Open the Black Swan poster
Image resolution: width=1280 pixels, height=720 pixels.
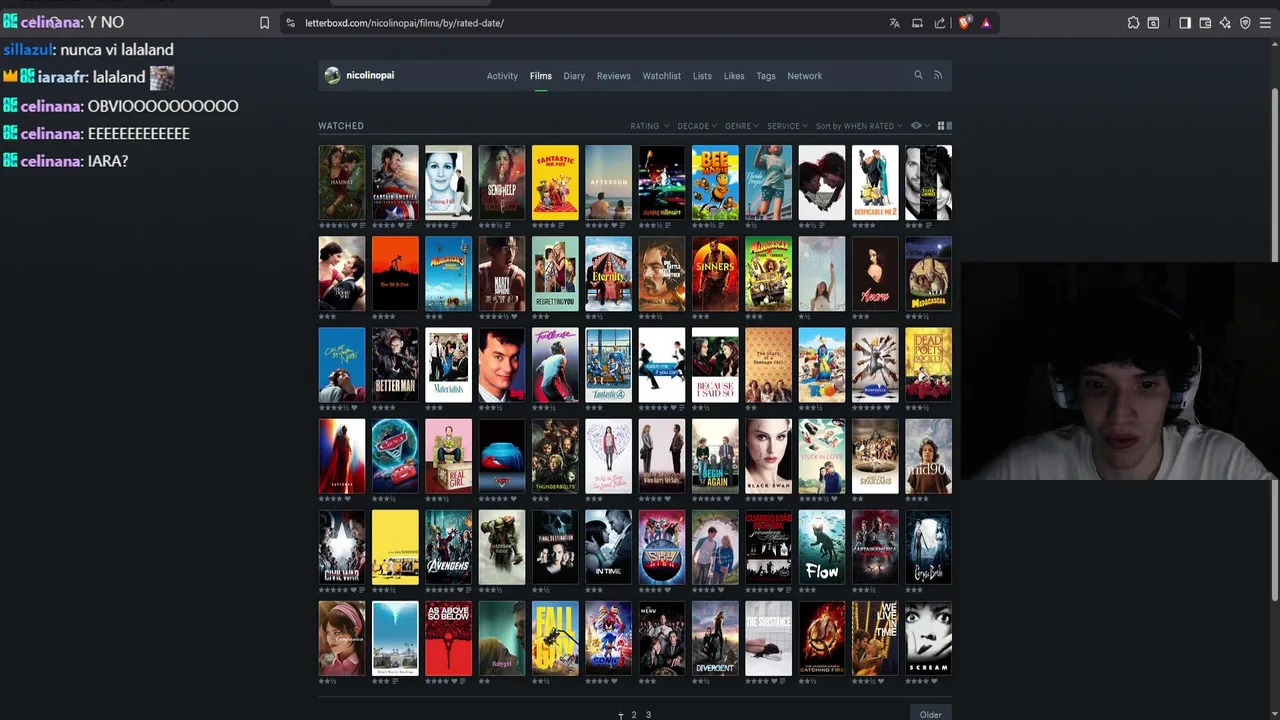pyautogui.click(x=768, y=456)
